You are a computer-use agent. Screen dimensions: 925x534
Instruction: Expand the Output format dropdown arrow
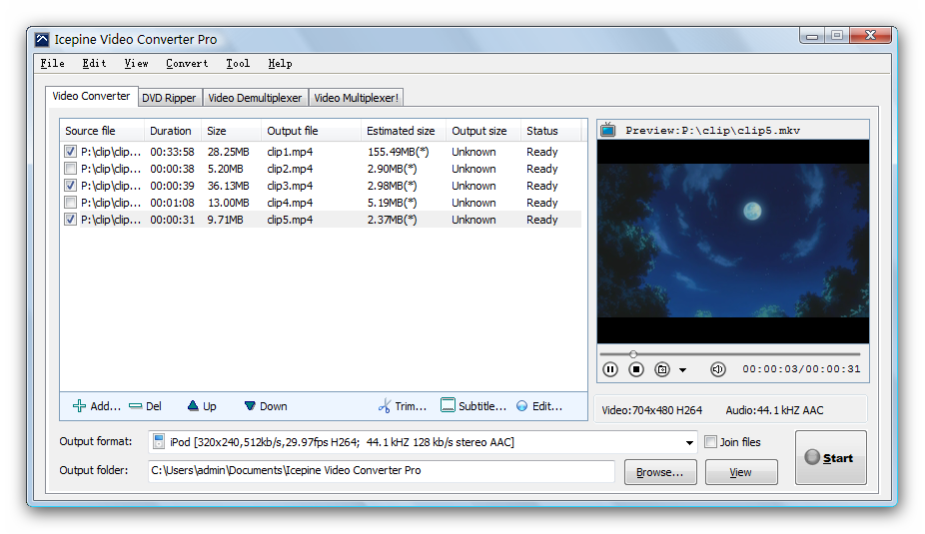point(689,443)
